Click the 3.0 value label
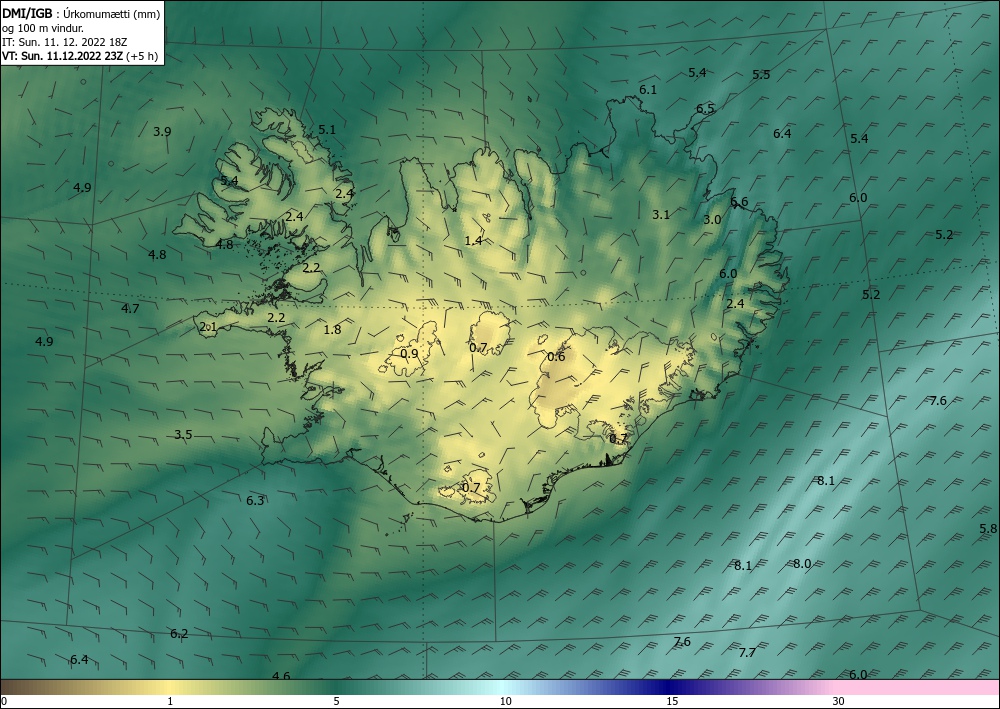 pyautogui.click(x=712, y=219)
